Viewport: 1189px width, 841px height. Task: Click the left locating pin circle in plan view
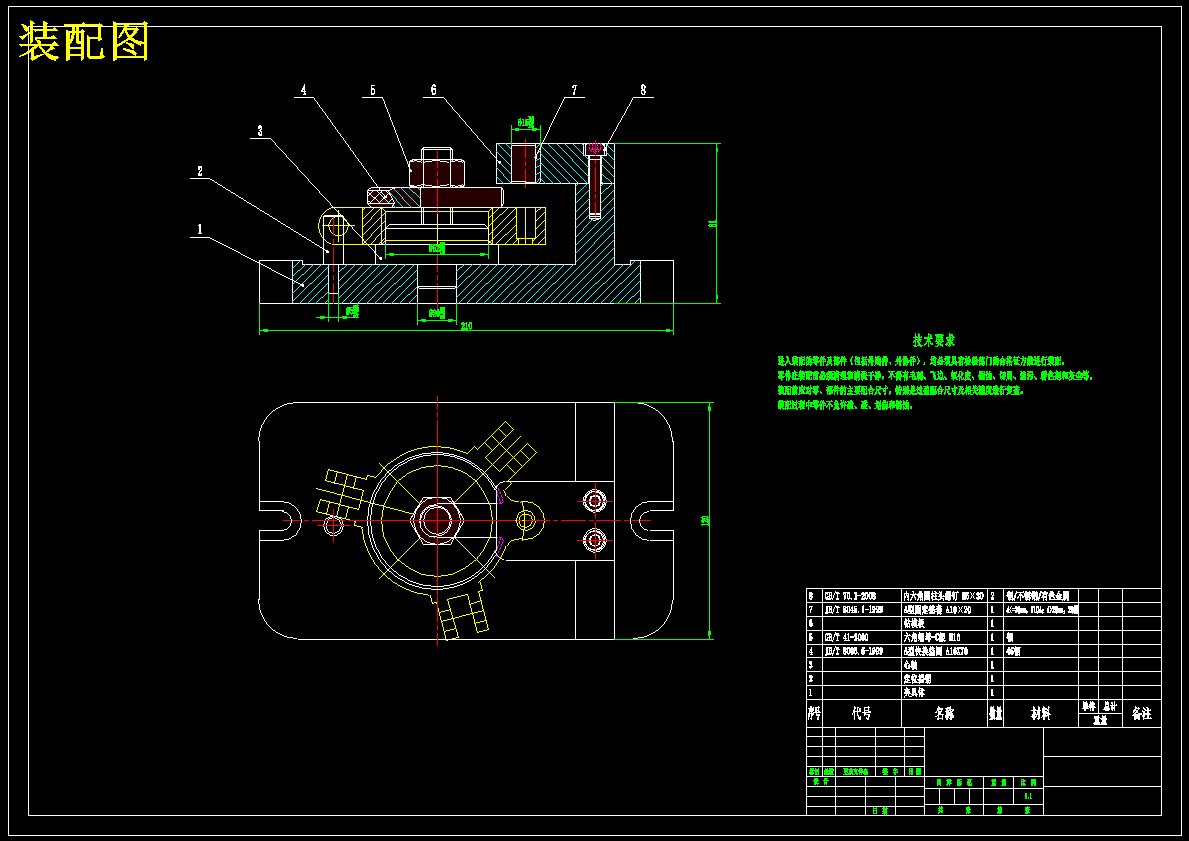pos(333,524)
